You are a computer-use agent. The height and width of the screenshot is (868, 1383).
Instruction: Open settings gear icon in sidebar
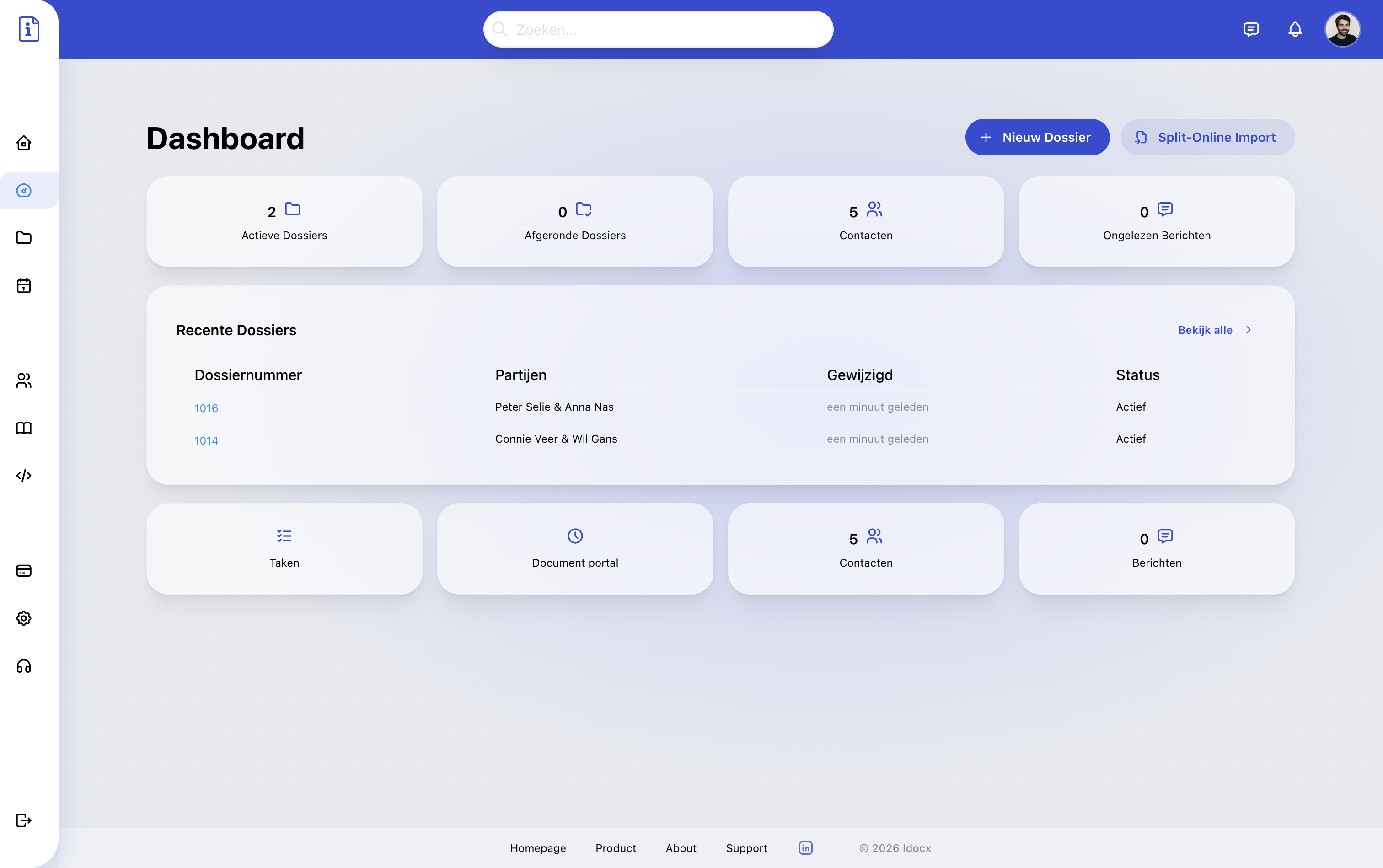(x=23, y=618)
